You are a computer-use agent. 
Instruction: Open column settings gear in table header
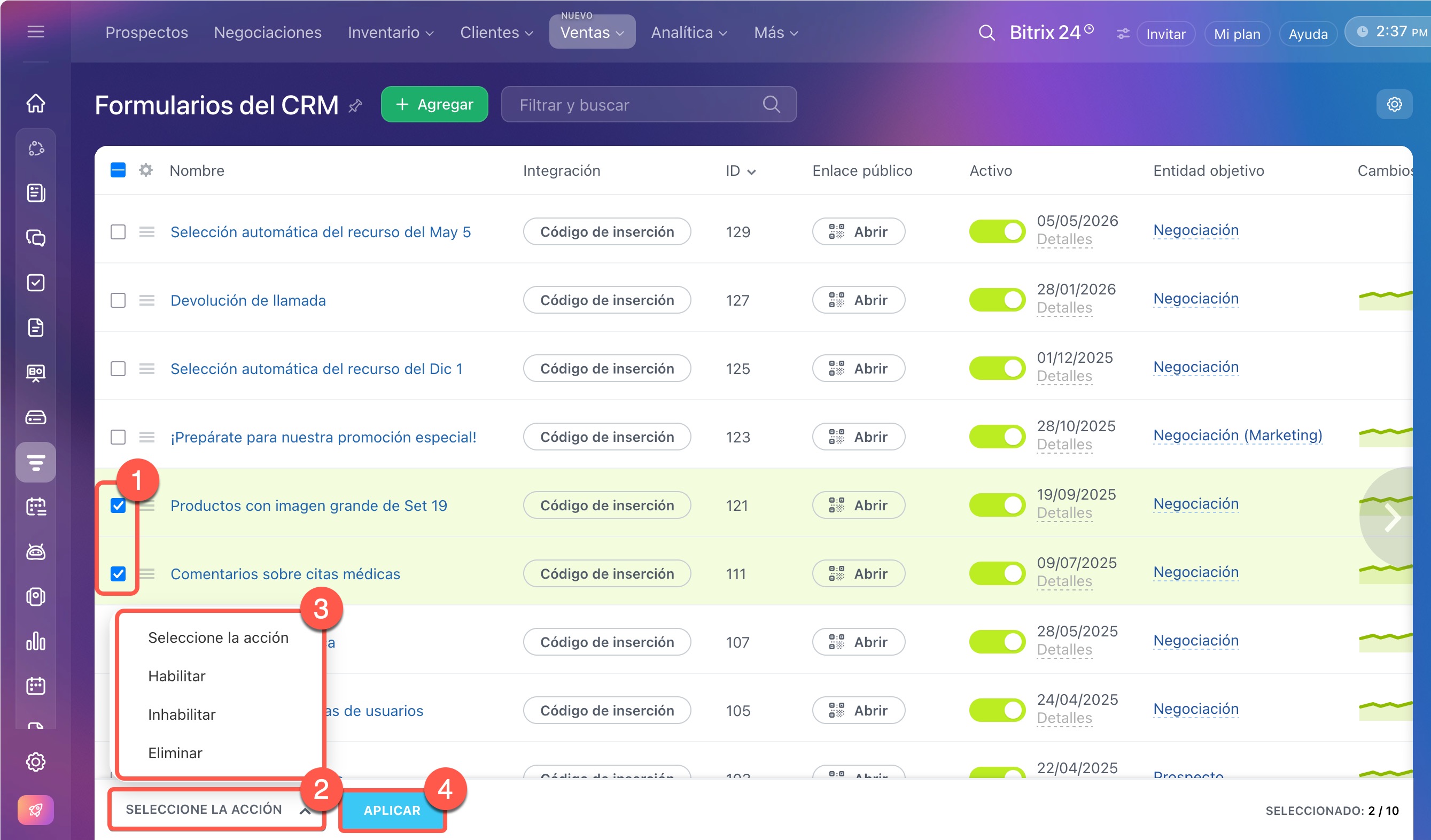point(145,170)
